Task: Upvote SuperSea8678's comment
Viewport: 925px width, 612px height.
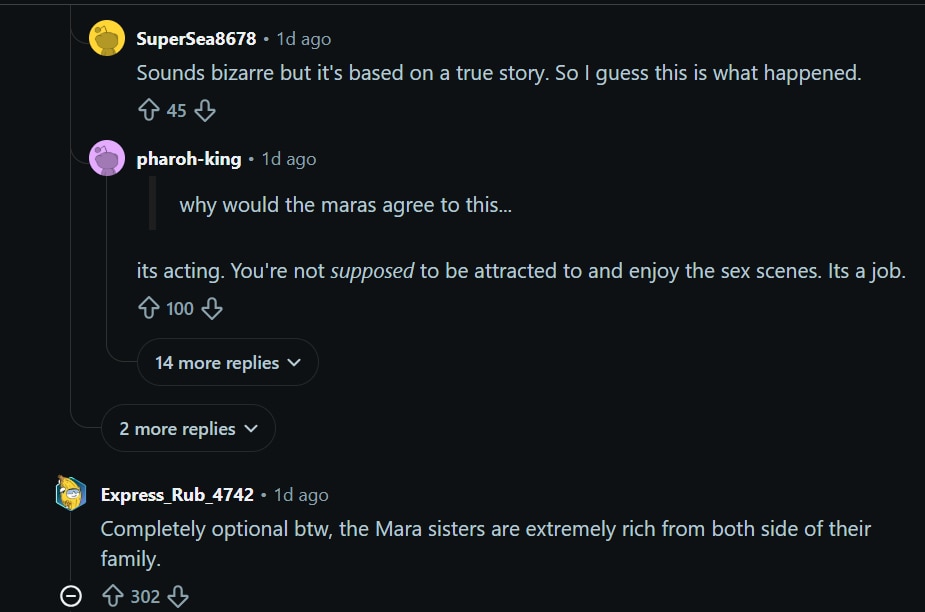Action: pyautogui.click(x=149, y=110)
